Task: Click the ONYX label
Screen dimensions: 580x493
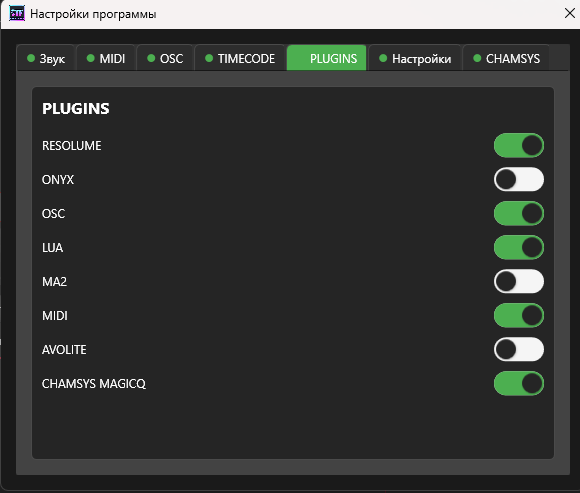Action: (58, 180)
